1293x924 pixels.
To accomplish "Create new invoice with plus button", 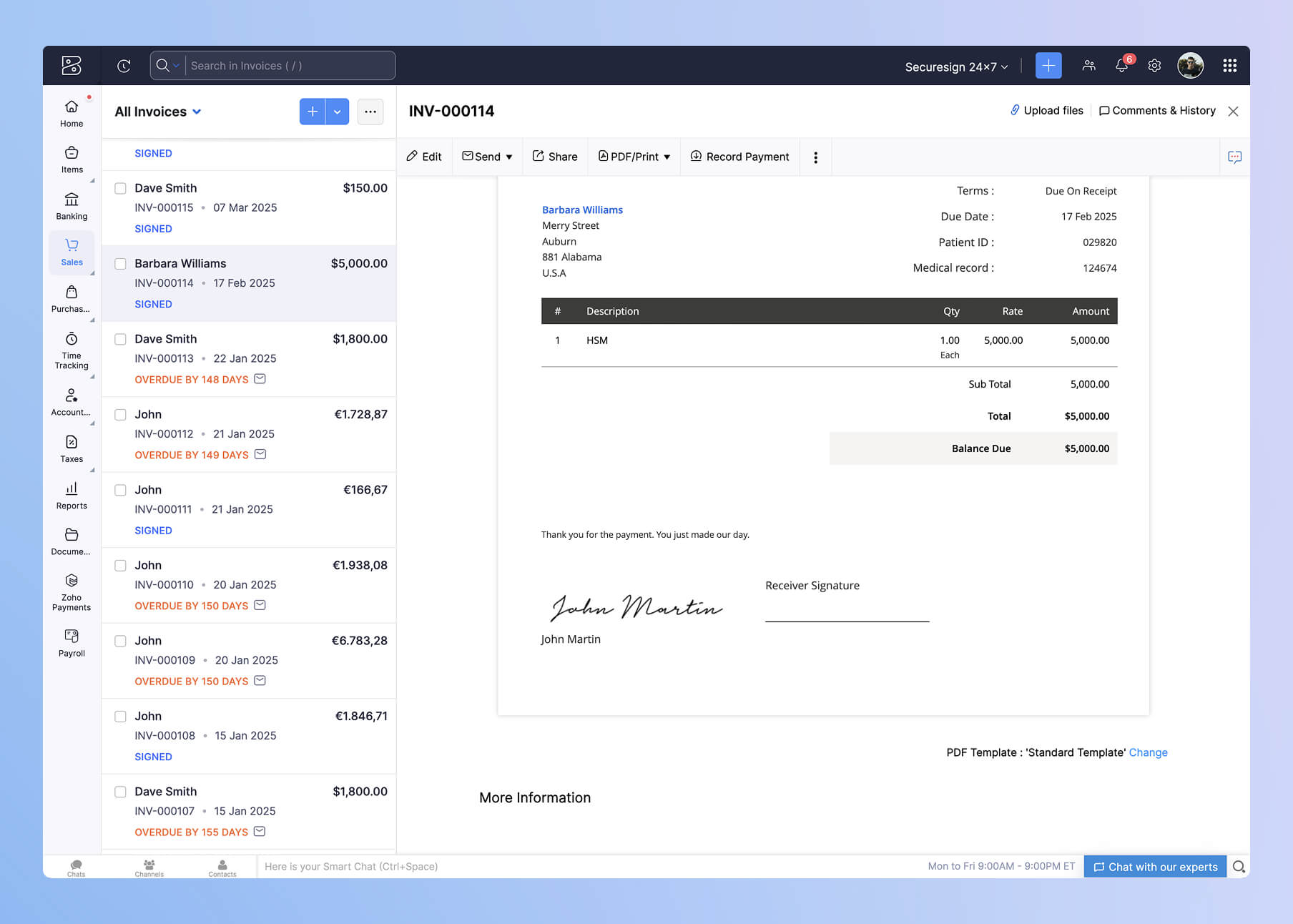I will click(313, 112).
